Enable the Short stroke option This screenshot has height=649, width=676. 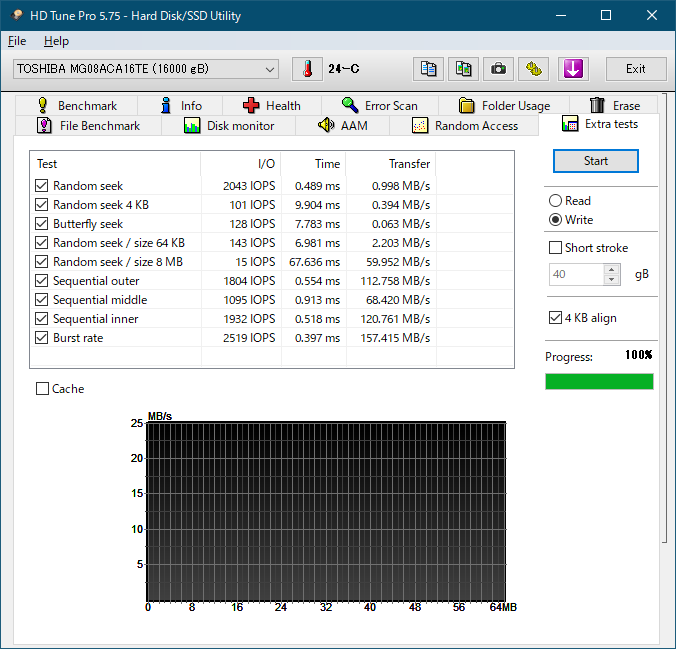(555, 248)
